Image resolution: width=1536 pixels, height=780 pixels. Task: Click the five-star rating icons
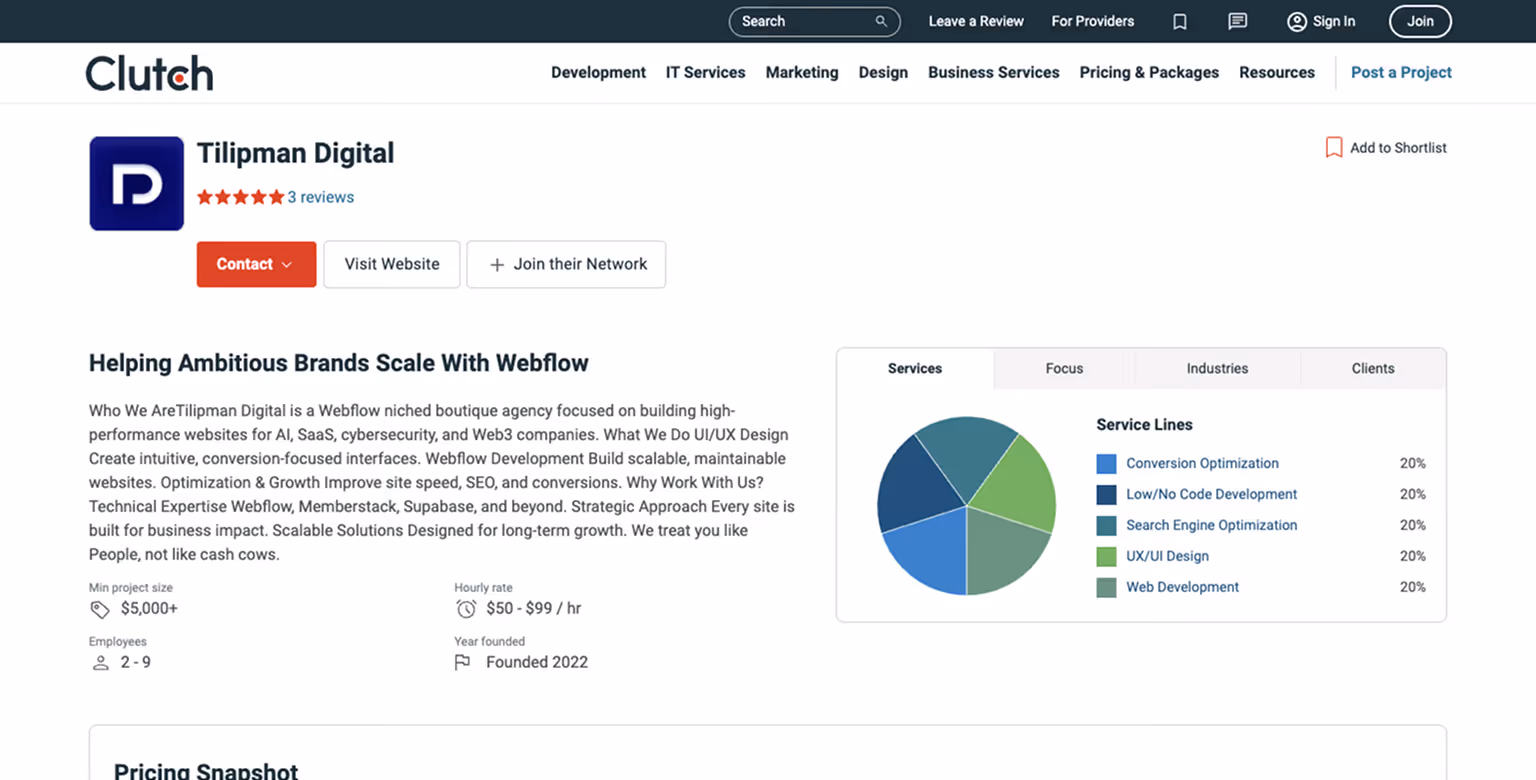coord(240,197)
